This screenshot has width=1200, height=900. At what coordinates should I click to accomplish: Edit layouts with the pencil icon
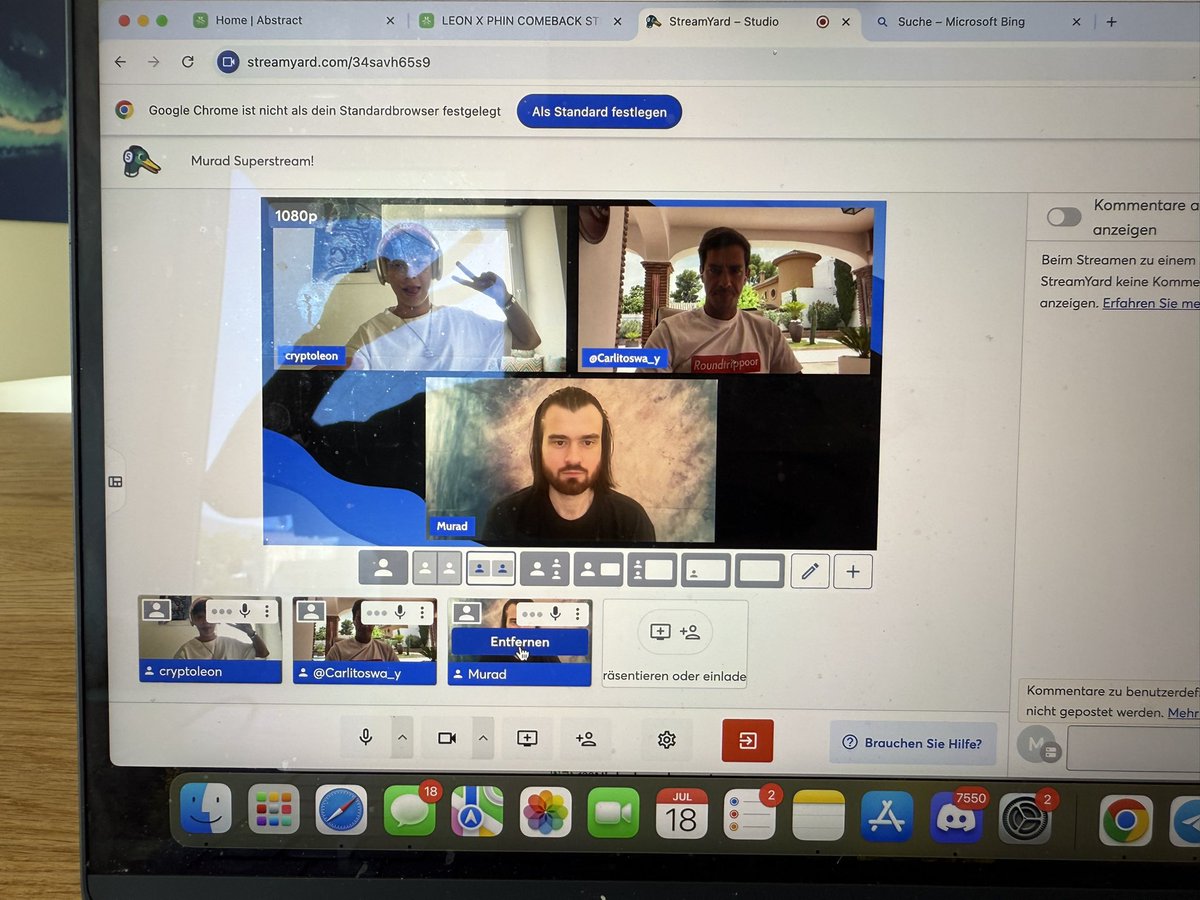click(810, 571)
